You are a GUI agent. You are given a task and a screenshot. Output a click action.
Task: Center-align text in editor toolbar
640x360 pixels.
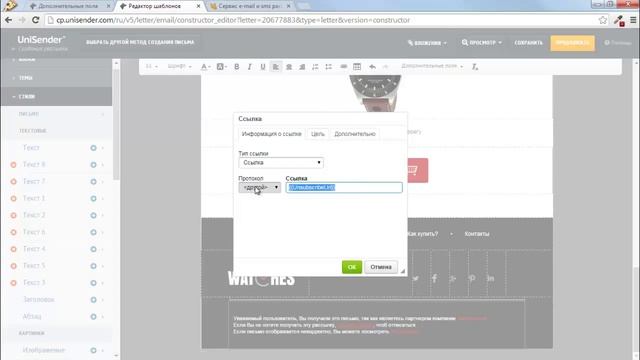tap(289, 67)
